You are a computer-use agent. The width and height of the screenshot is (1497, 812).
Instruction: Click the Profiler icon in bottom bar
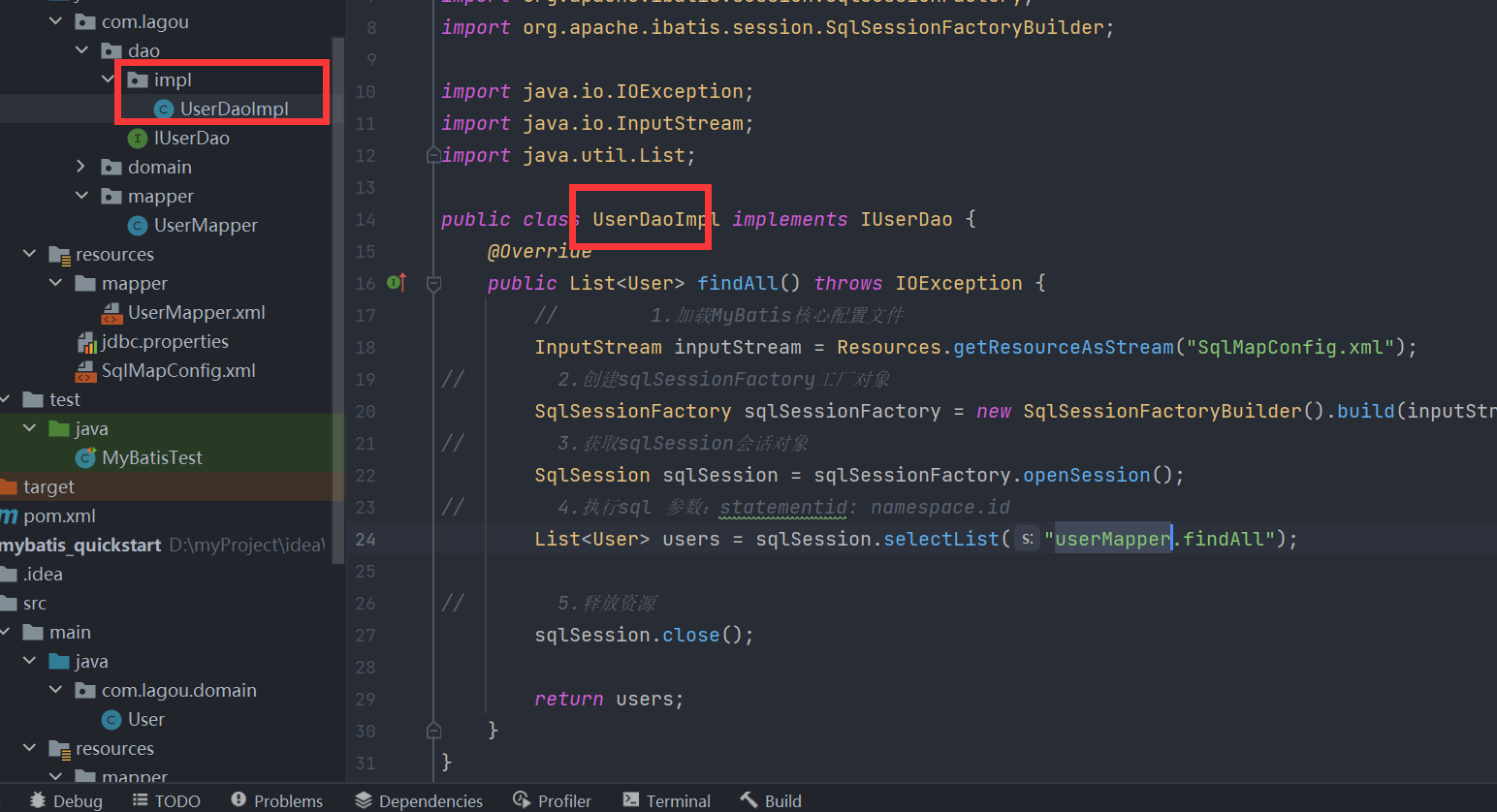(x=522, y=800)
